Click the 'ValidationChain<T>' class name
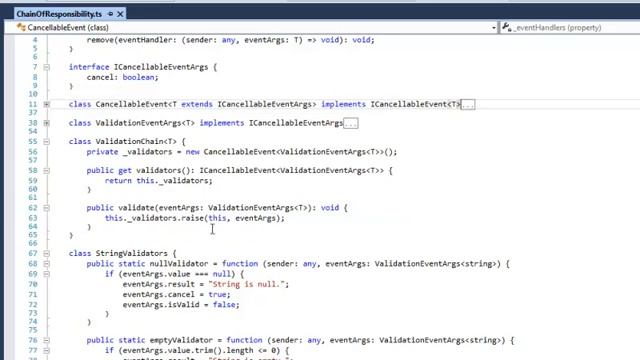 click(x=136, y=141)
